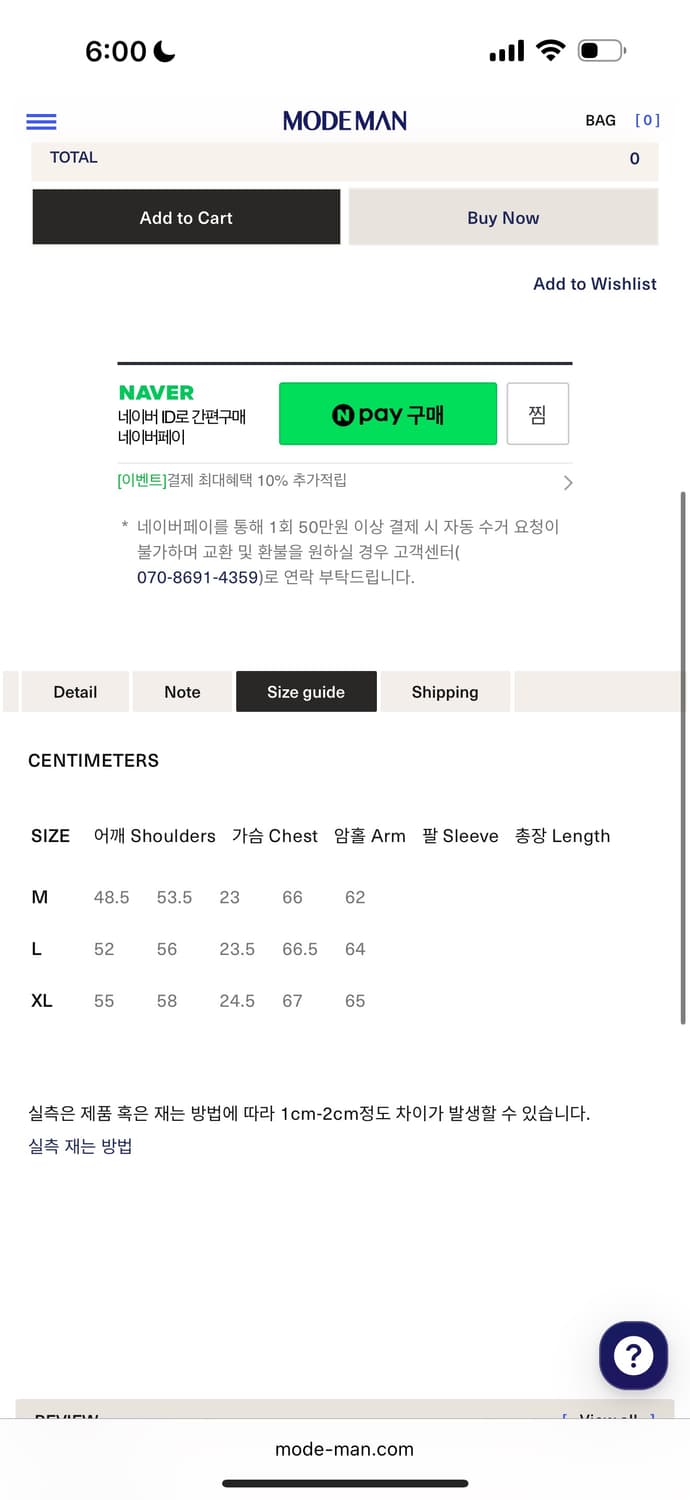Open the shopping BAG
This screenshot has height=1500, width=690.
click(600, 120)
